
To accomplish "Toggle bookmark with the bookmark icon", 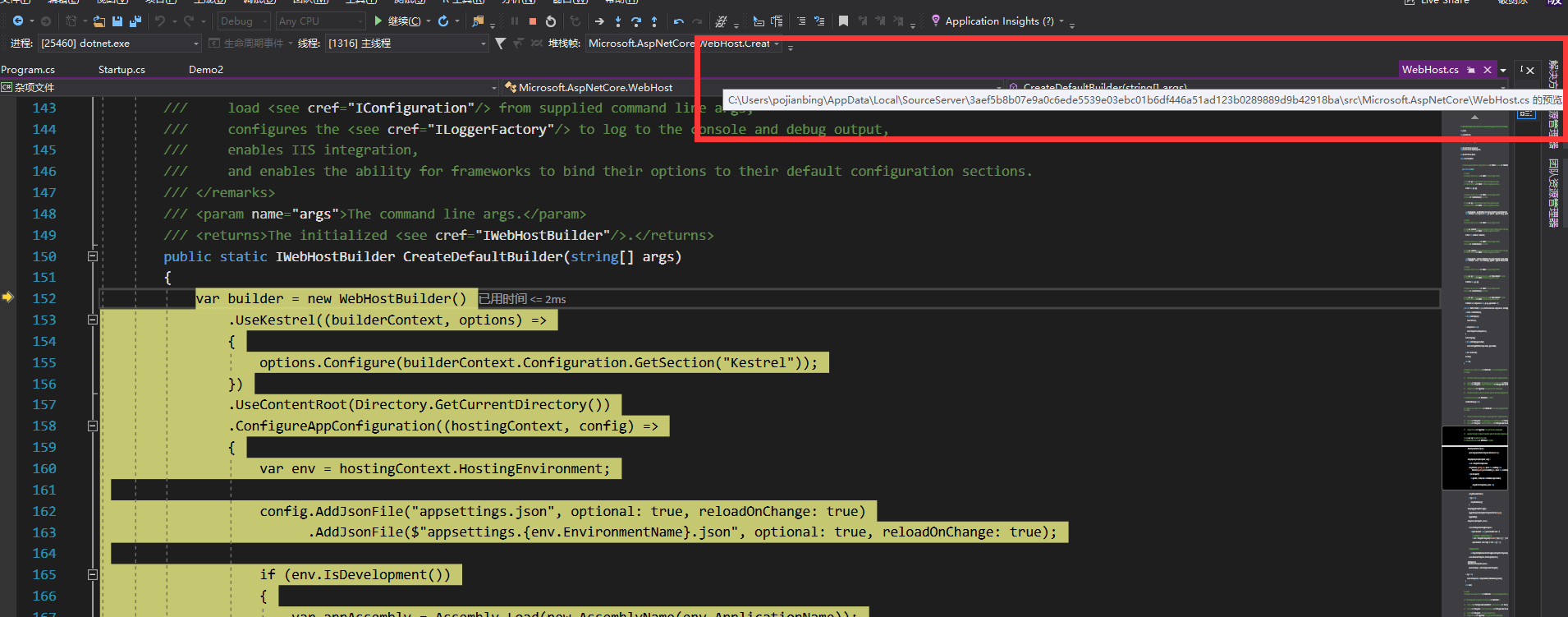I will click(843, 21).
